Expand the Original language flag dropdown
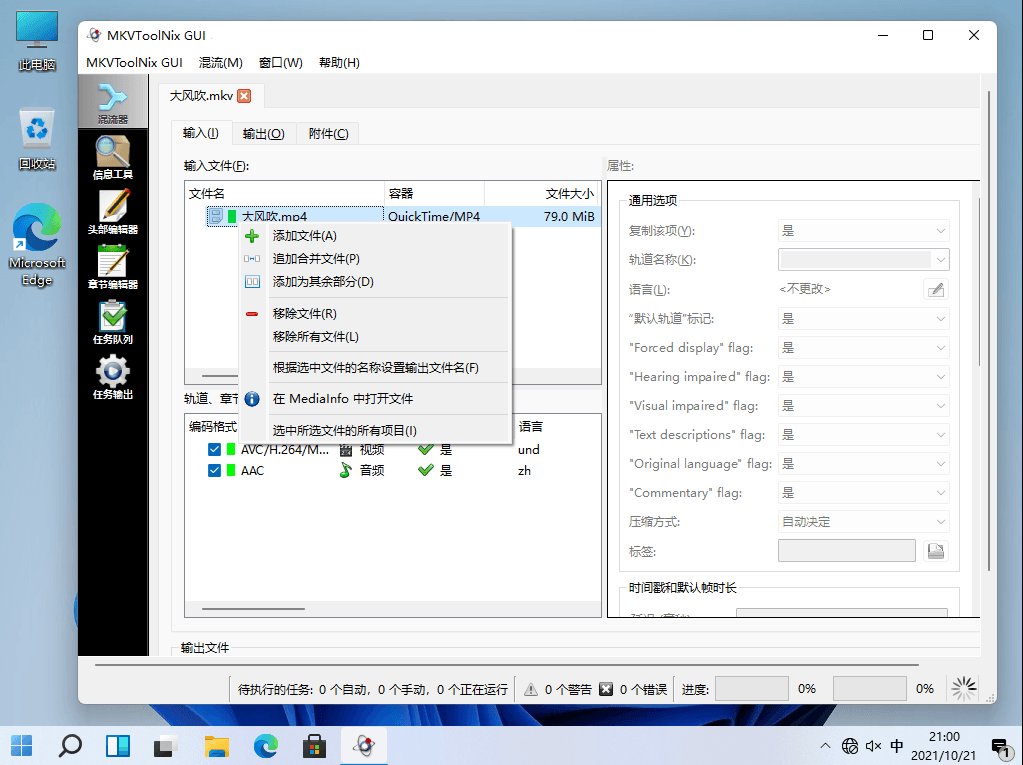Image resolution: width=1023 pixels, height=765 pixels. tap(863, 464)
